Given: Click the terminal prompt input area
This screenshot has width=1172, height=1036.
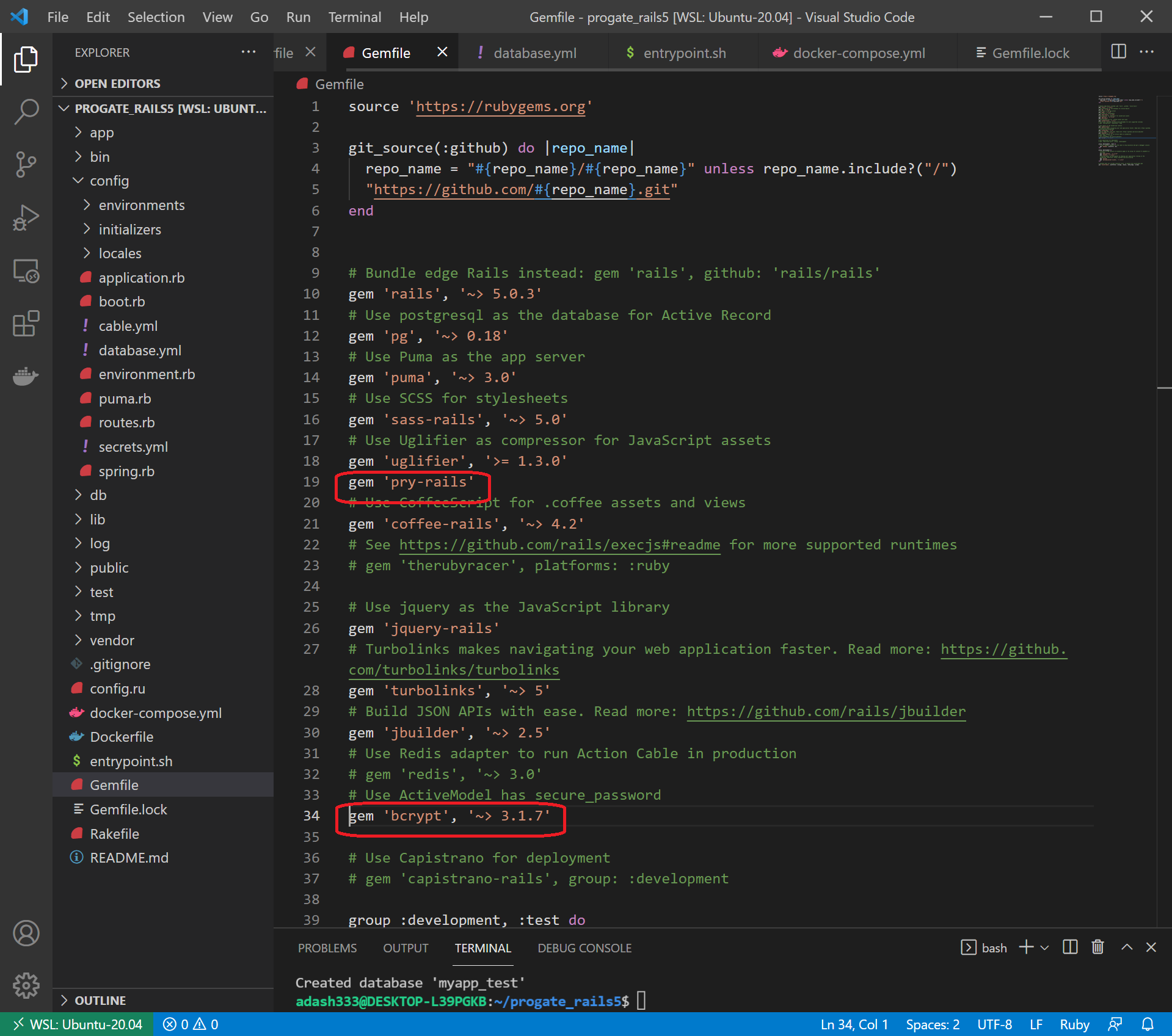Looking at the screenshot, I should pyautogui.click(x=641, y=1001).
